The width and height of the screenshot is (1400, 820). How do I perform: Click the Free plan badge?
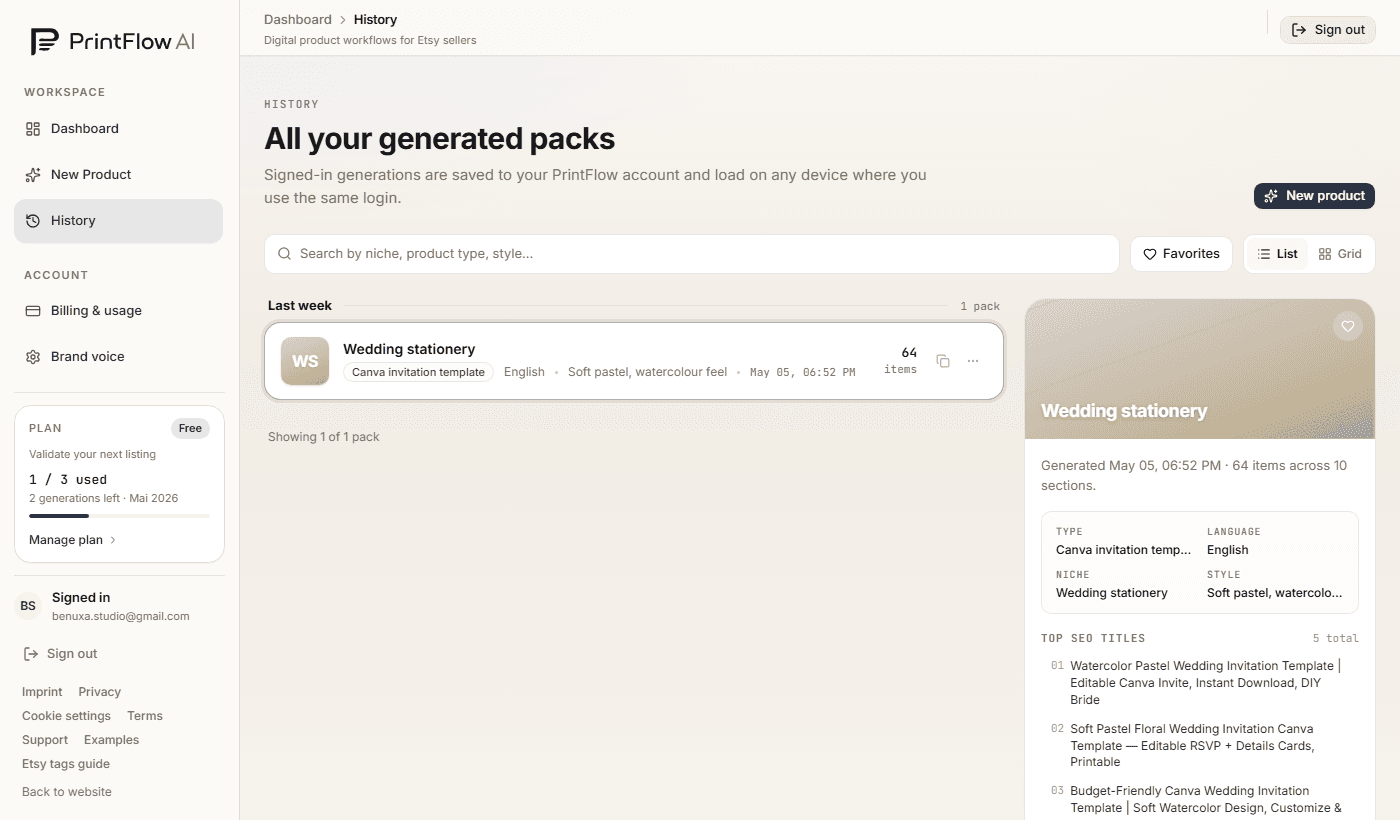point(190,428)
